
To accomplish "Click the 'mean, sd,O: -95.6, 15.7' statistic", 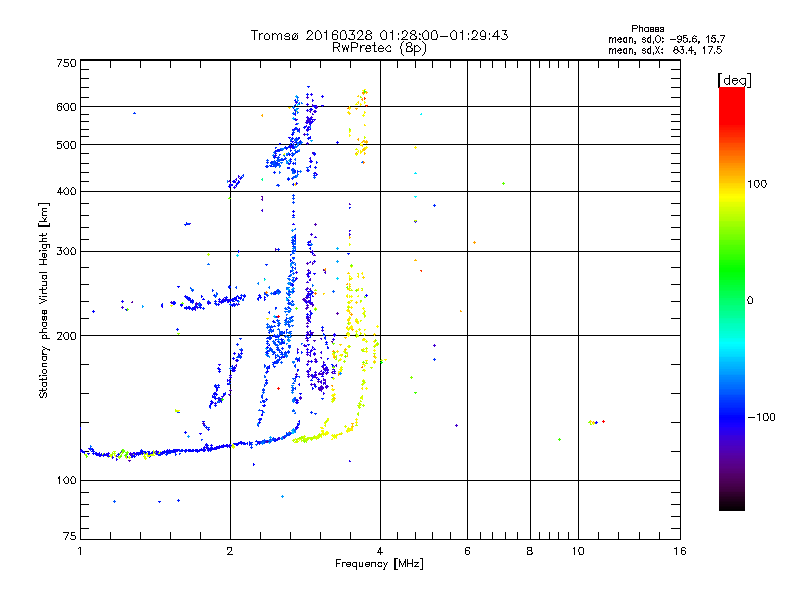I will pyautogui.click(x=666, y=39).
